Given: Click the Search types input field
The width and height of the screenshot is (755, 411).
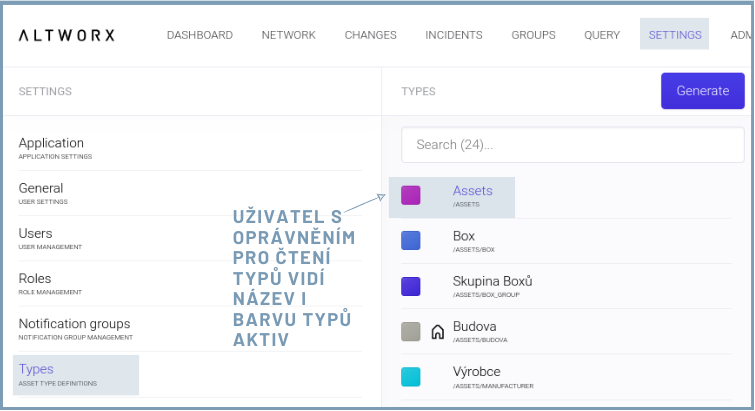Looking at the screenshot, I should tap(572, 144).
